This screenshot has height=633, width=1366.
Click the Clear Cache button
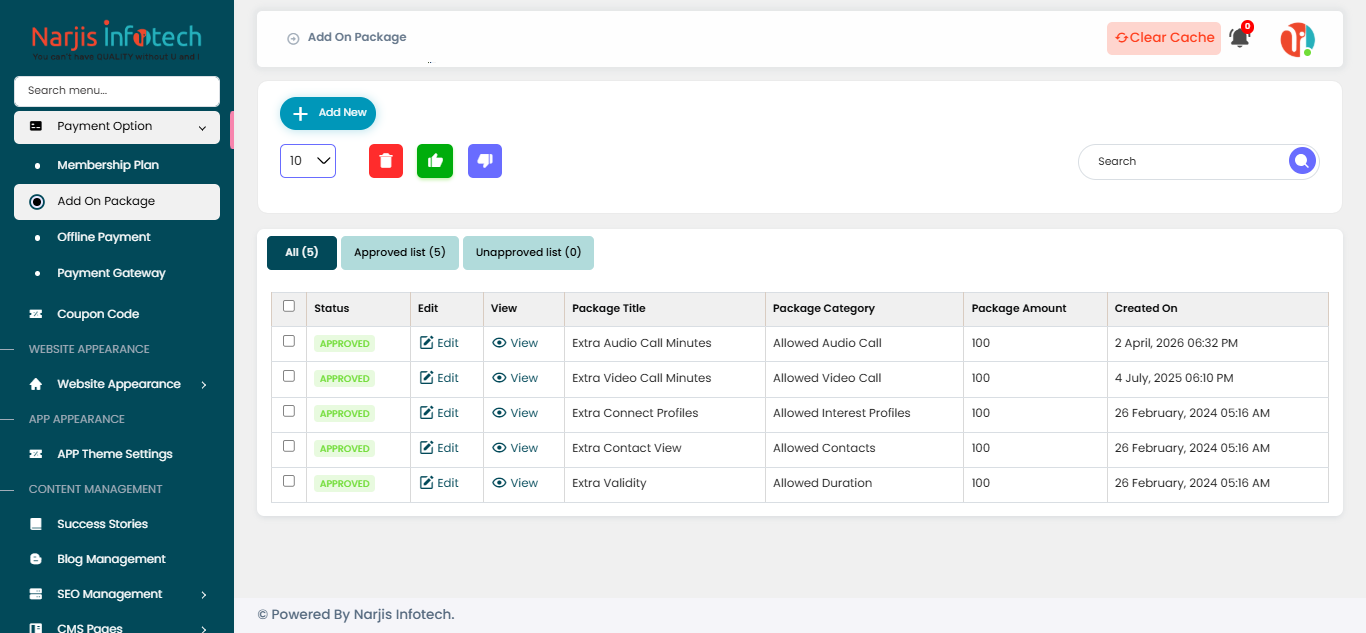[1164, 38]
